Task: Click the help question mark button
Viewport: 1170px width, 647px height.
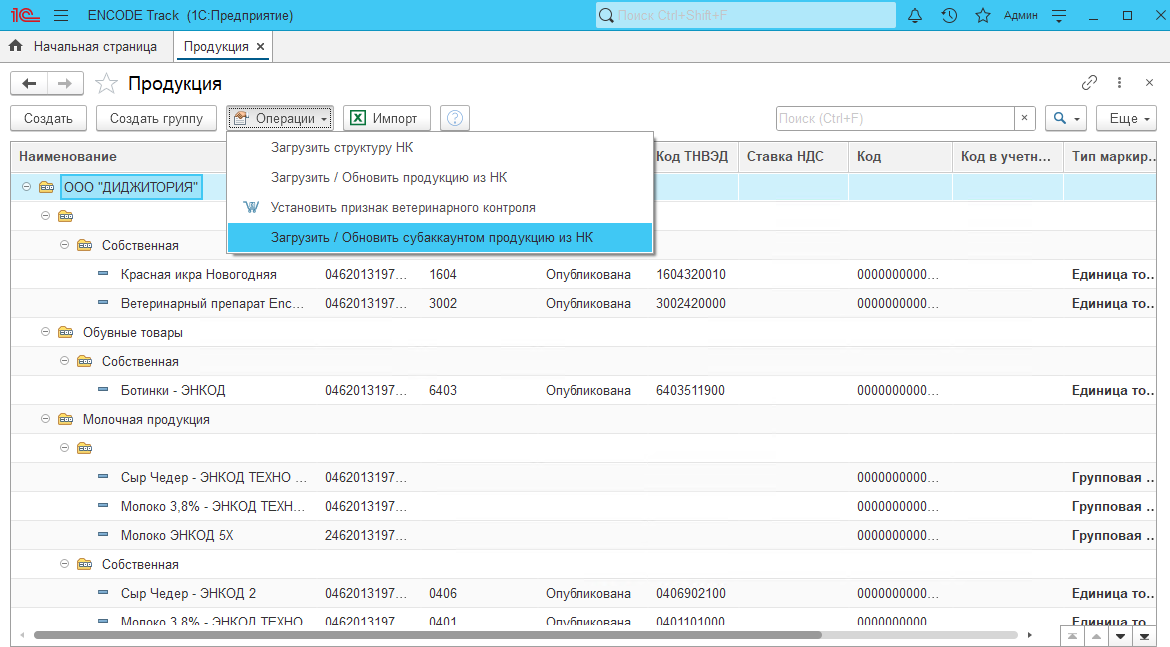Action: (x=455, y=118)
